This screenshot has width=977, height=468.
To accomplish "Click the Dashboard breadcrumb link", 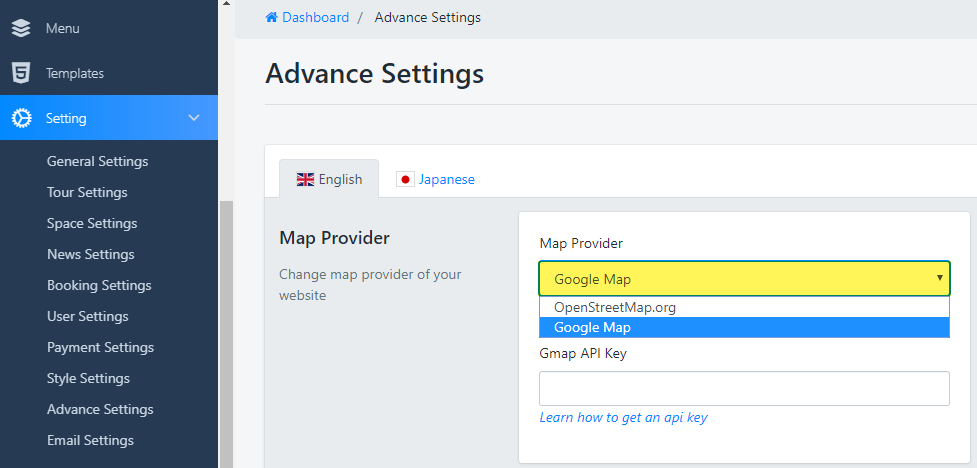I will click(316, 18).
